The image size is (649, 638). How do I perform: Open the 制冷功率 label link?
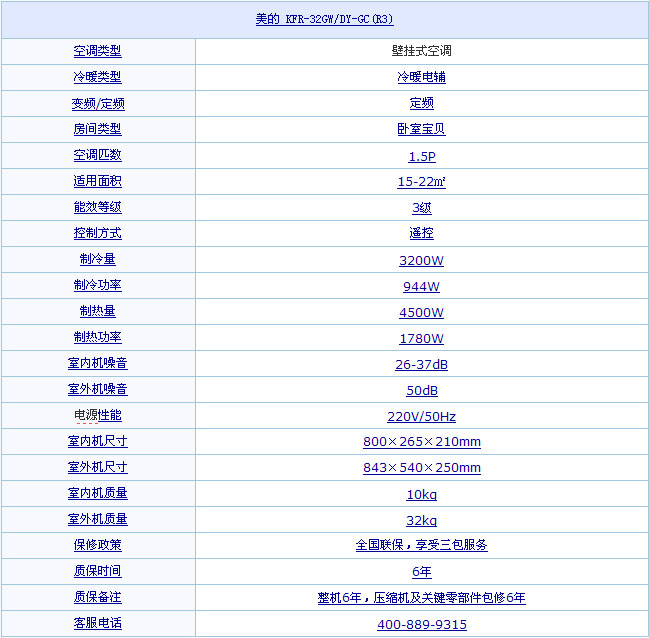click(98, 285)
